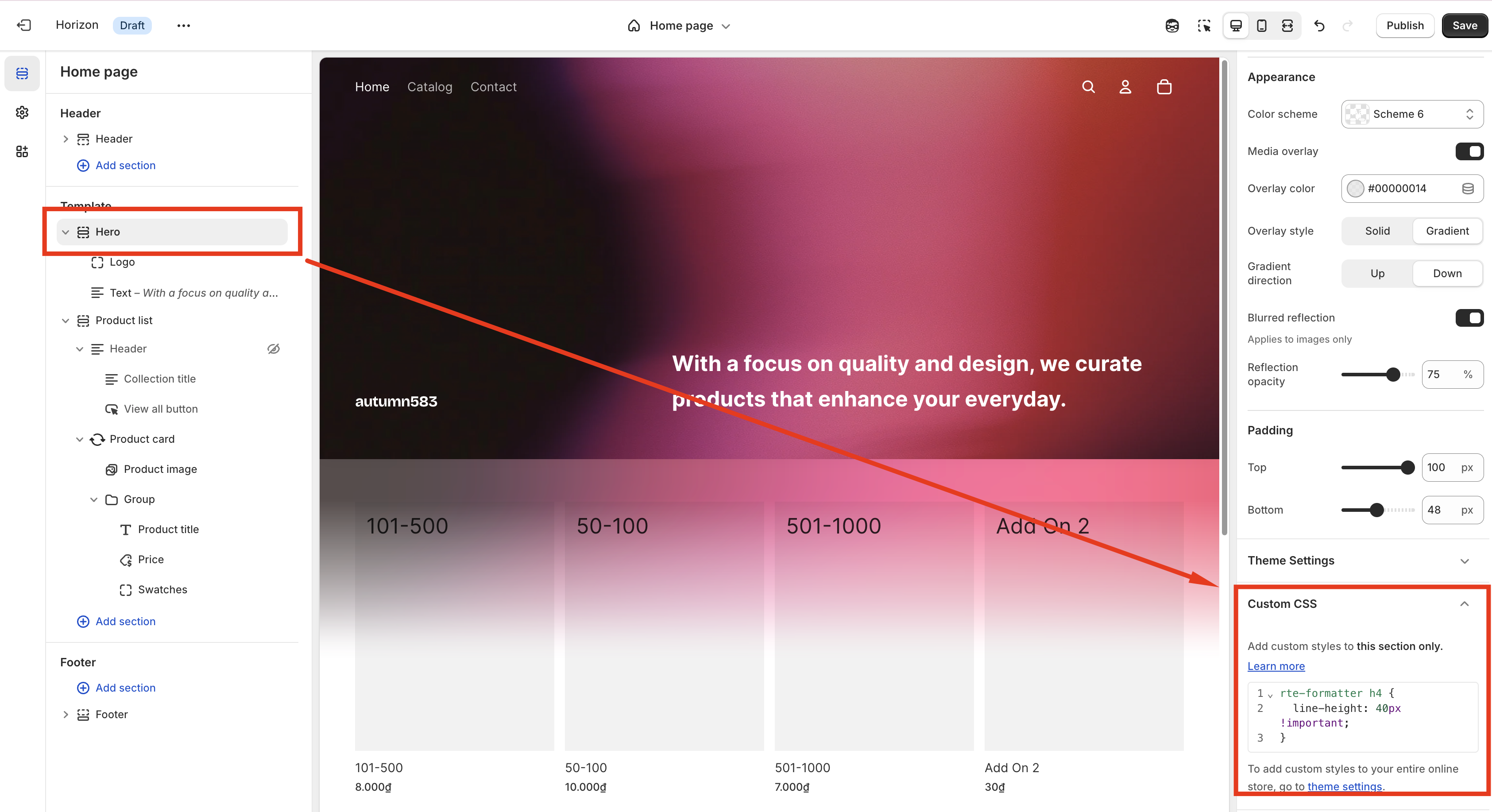Click the undo arrow icon
The image size is (1492, 812).
[x=1319, y=26]
